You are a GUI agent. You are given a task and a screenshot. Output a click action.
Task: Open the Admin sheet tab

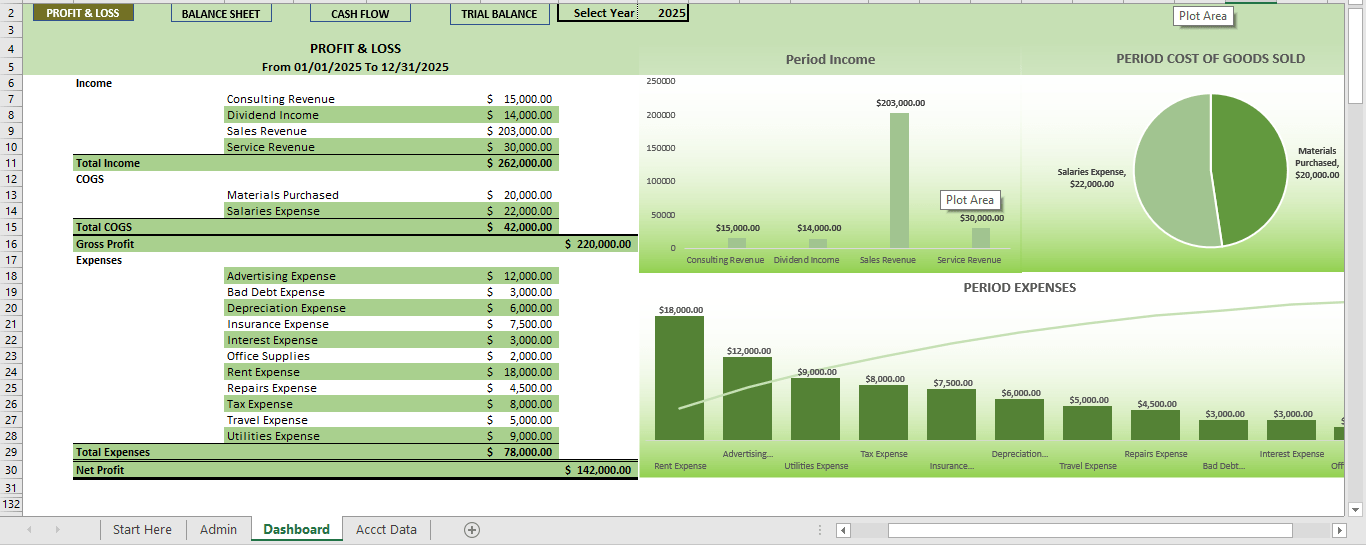218,530
